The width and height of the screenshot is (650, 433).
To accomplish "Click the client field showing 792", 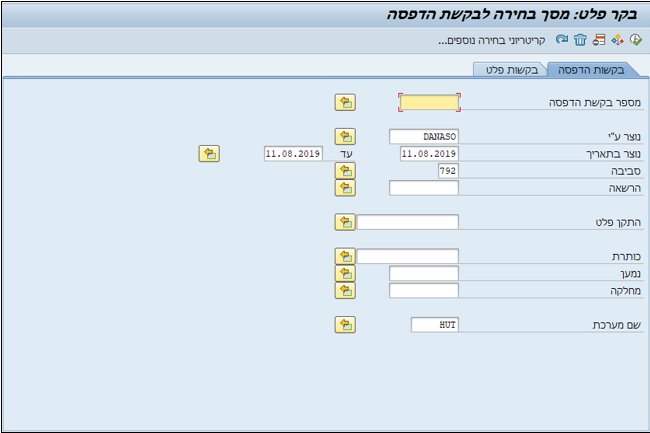I will pos(448,171).
